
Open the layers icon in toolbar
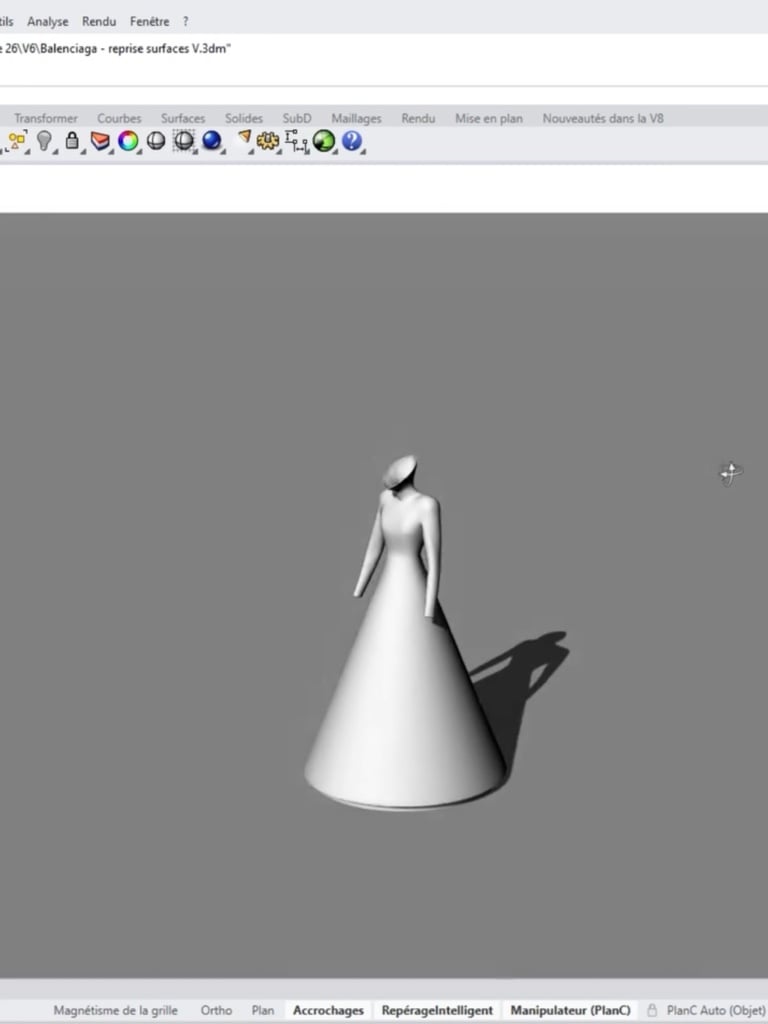pyautogui.click(x=100, y=140)
